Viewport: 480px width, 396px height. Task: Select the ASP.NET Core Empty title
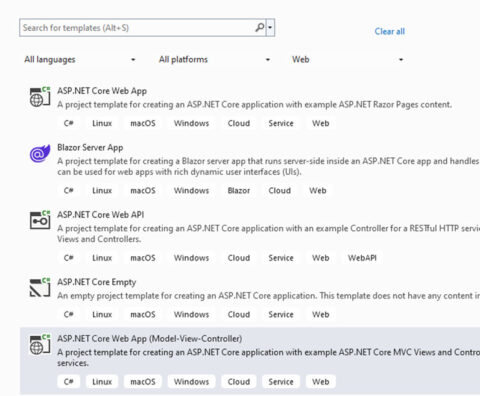point(96,282)
